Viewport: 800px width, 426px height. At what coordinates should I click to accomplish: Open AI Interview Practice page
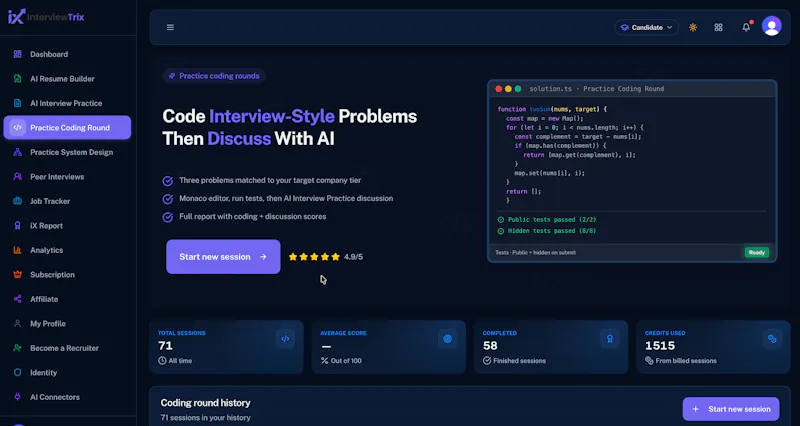(67, 103)
